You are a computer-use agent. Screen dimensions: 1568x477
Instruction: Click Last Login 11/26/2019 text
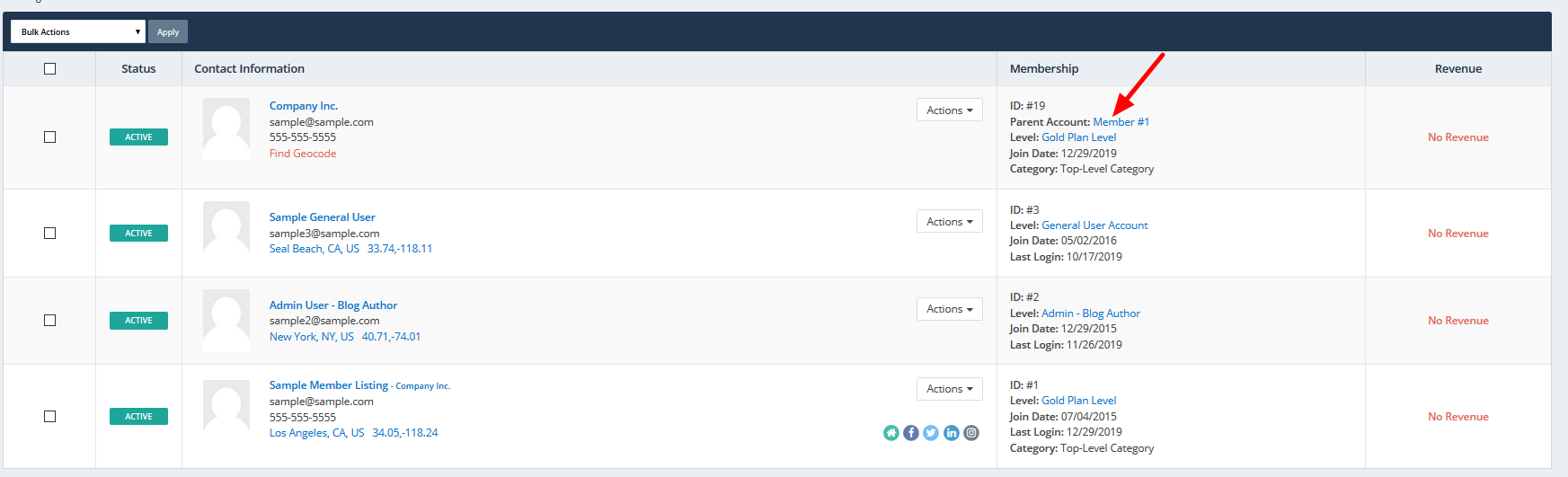tap(1066, 345)
